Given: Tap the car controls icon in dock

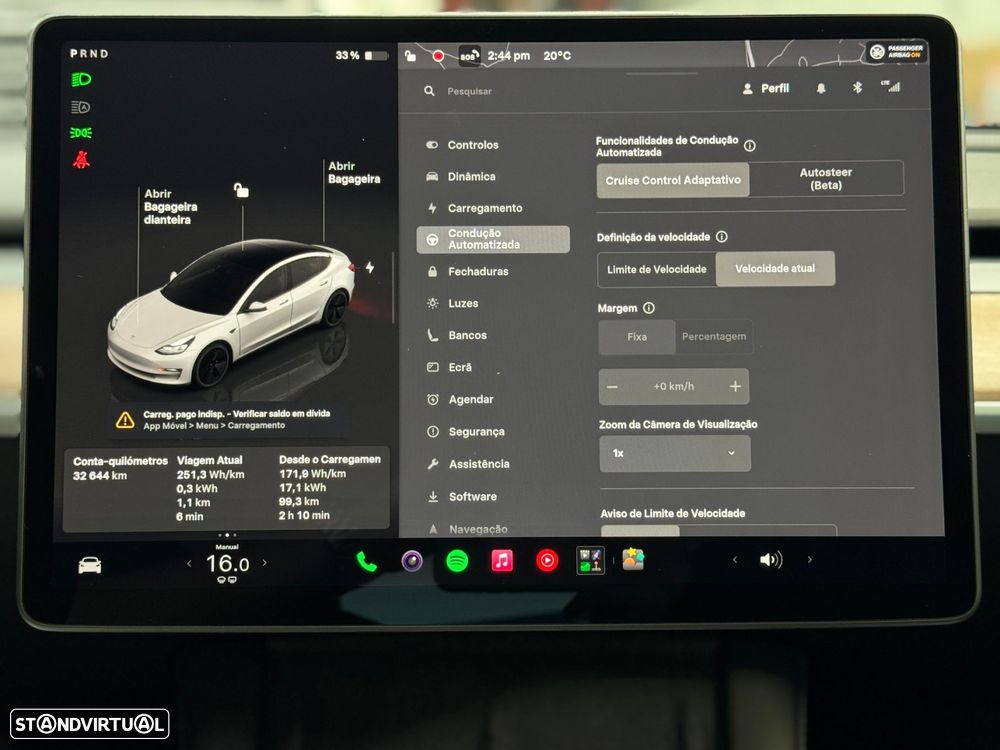Looking at the screenshot, I should coord(90,565).
